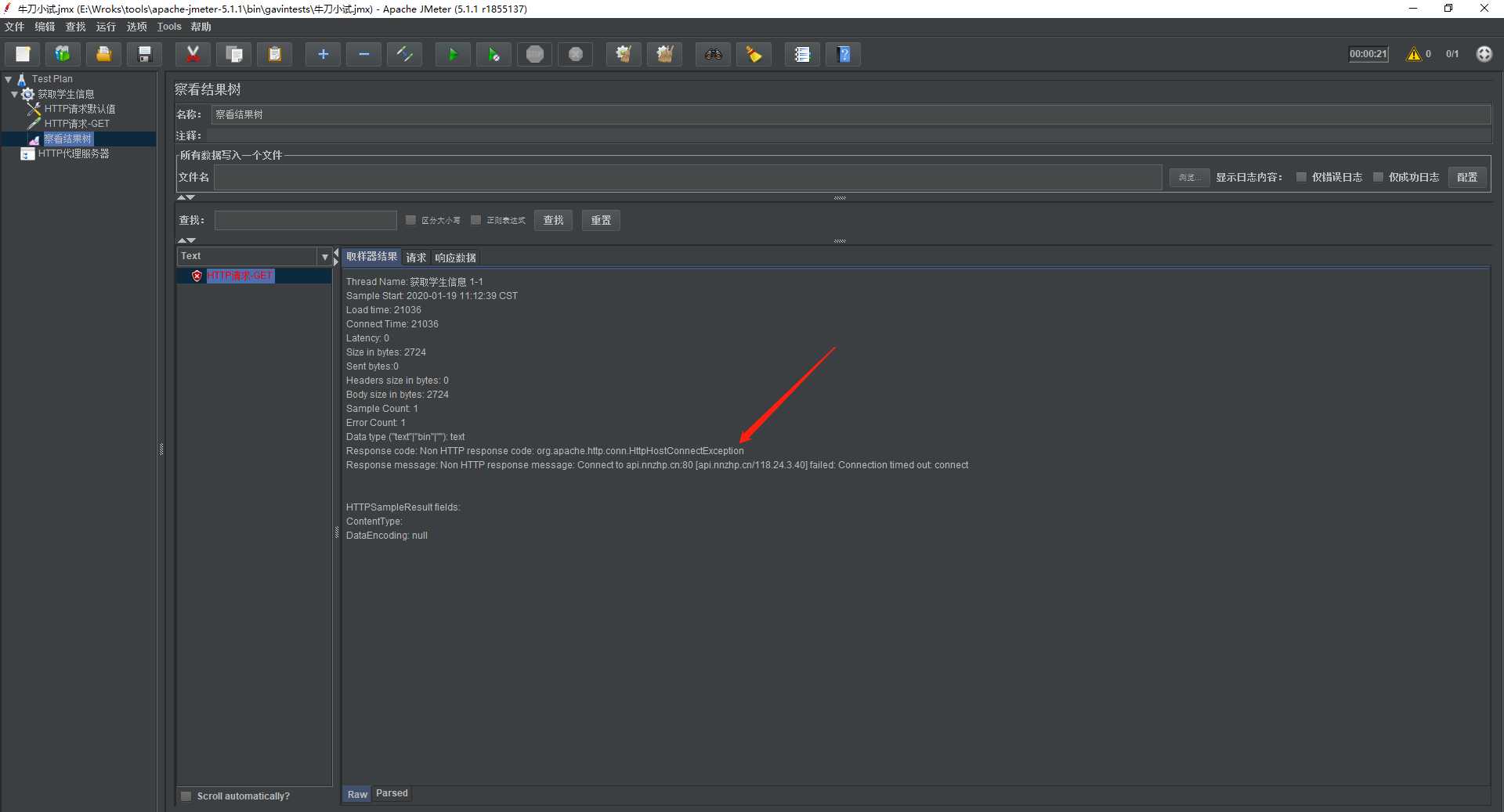The image size is (1504, 812).
Task: Open the 选项 menu
Action: tap(136, 27)
